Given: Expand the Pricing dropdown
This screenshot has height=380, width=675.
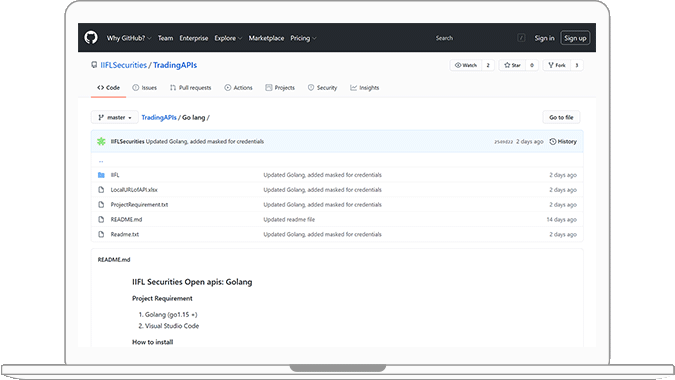Looking at the screenshot, I should [x=303, y=38].
